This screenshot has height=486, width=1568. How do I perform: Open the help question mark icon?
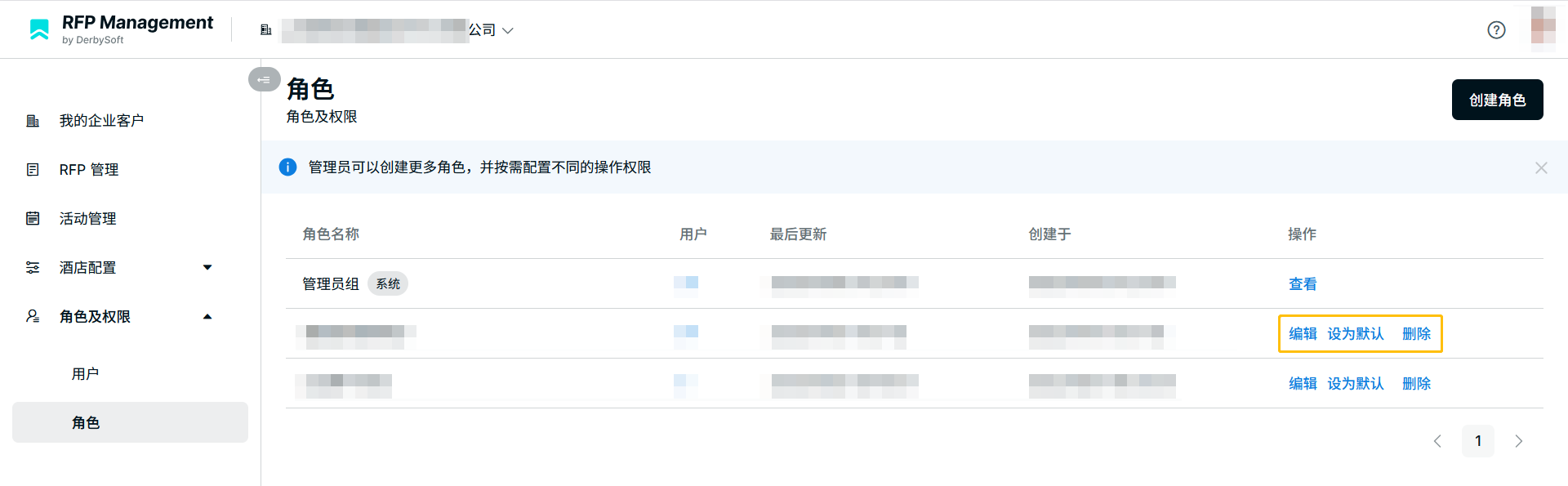[1496, 30]
